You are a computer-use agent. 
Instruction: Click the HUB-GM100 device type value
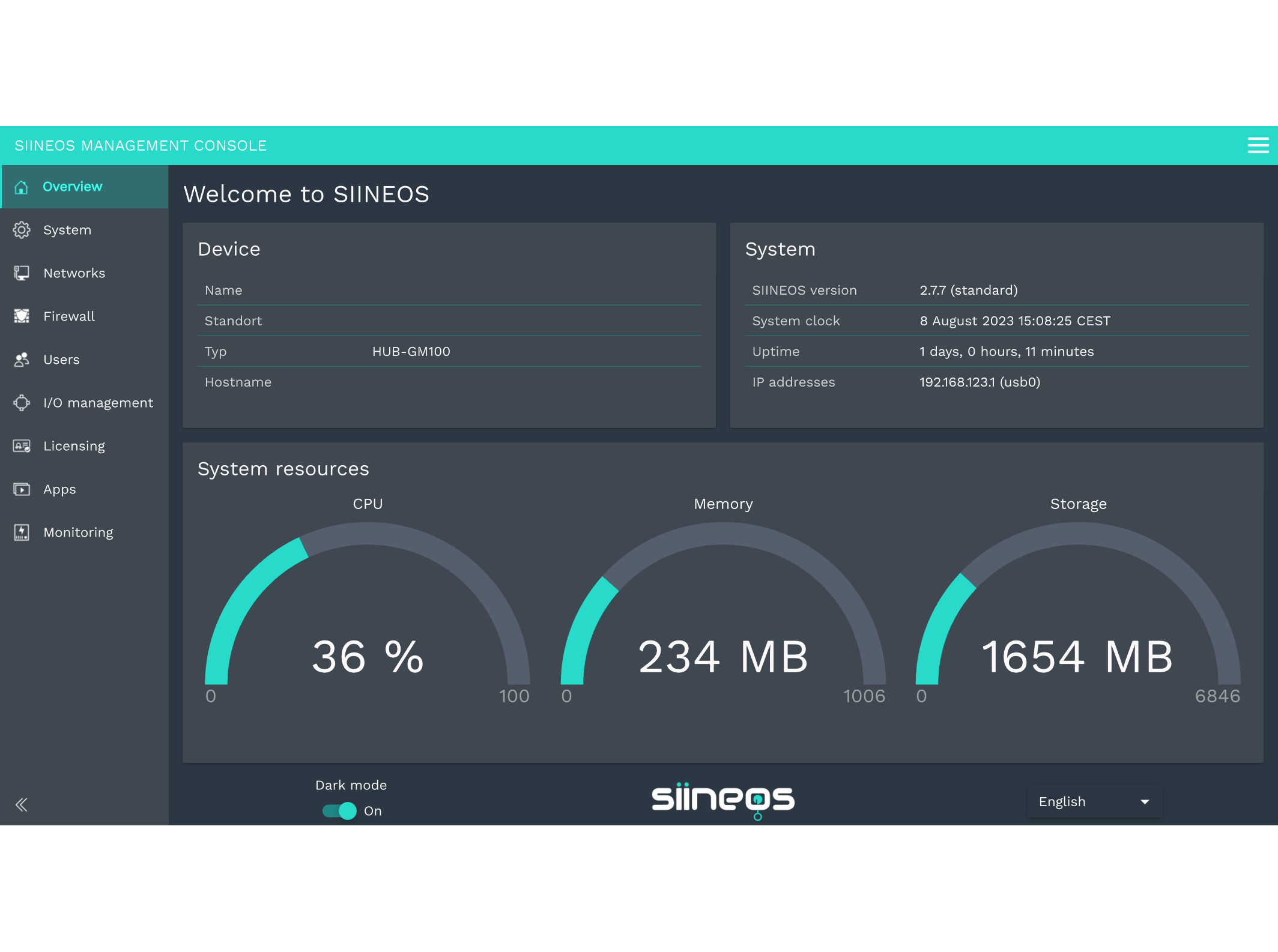click(411, 352)
